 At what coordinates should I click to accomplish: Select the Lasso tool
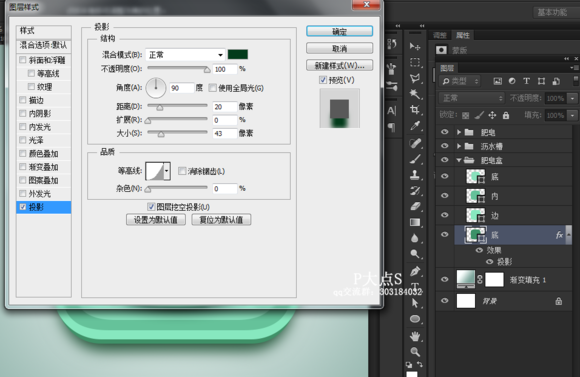click(x=415, y=78)
